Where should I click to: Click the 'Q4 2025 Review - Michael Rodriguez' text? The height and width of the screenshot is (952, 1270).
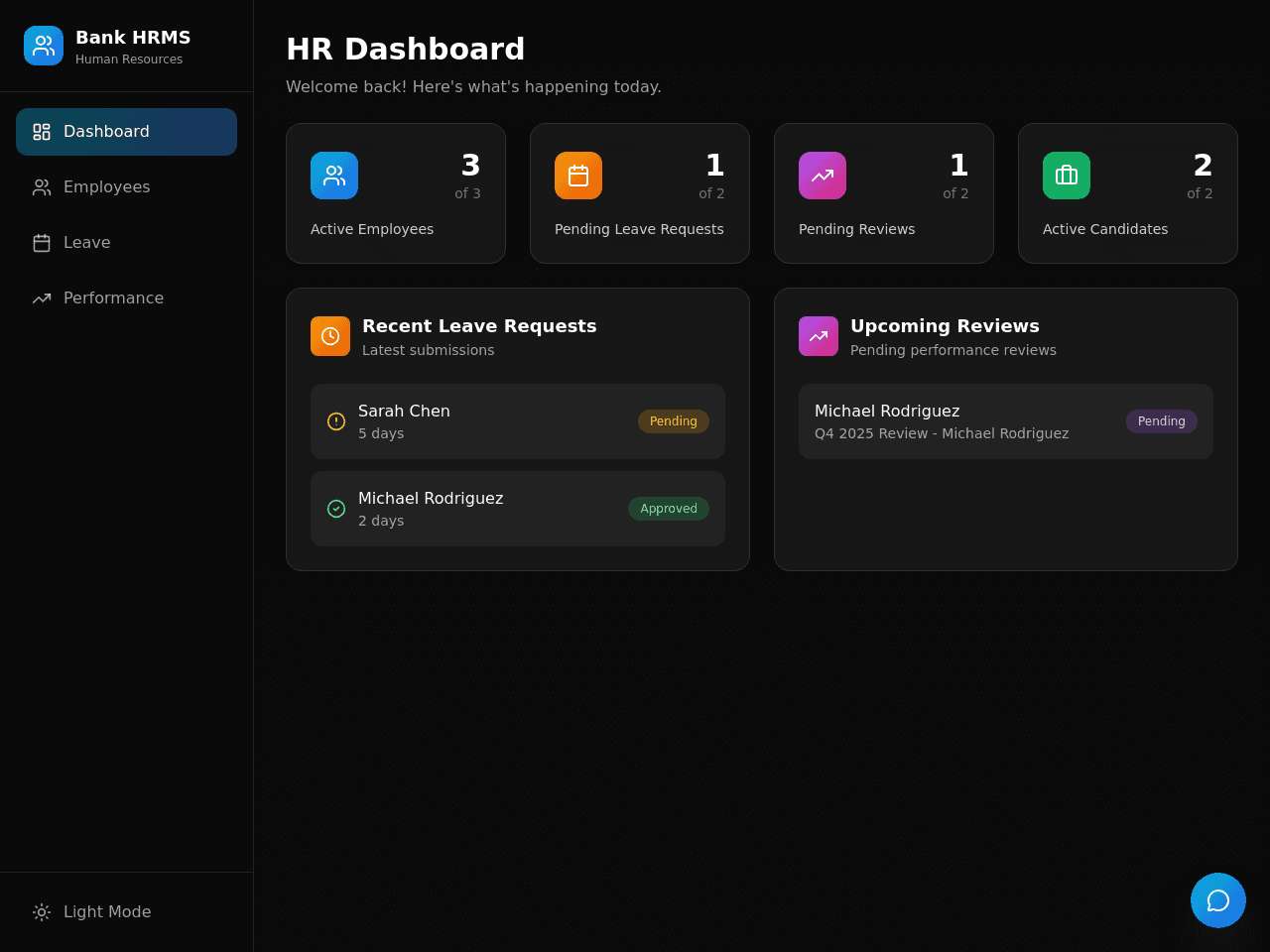pos(942,433)
